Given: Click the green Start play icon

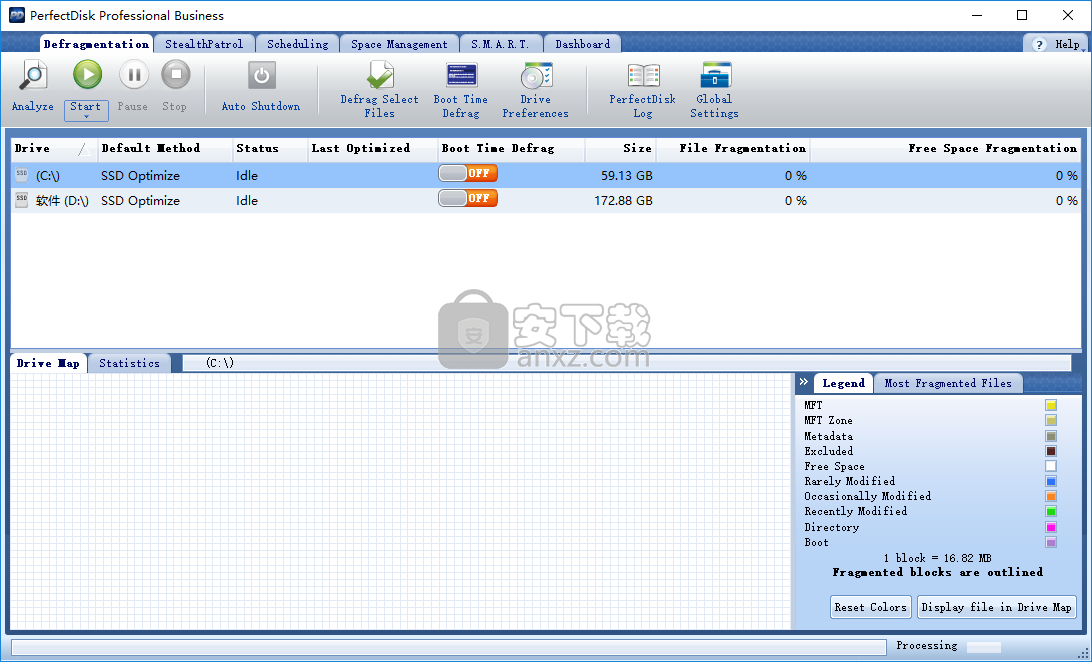Looking at the screenshot, I should point(87,74).
